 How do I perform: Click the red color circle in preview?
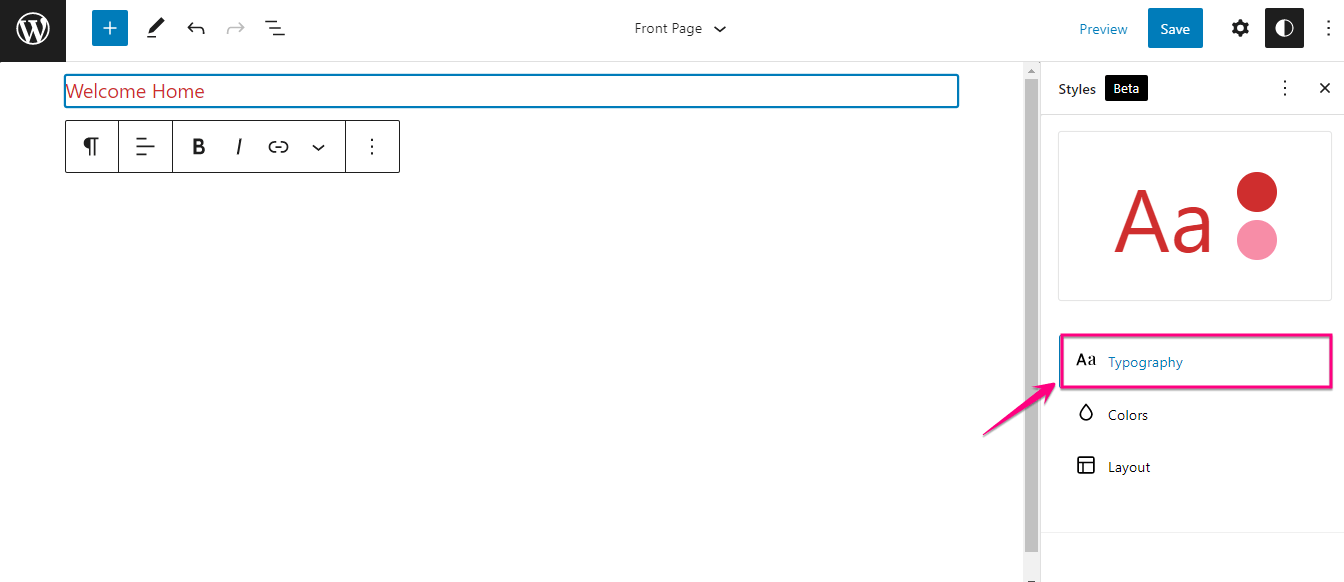[1257, 192]
